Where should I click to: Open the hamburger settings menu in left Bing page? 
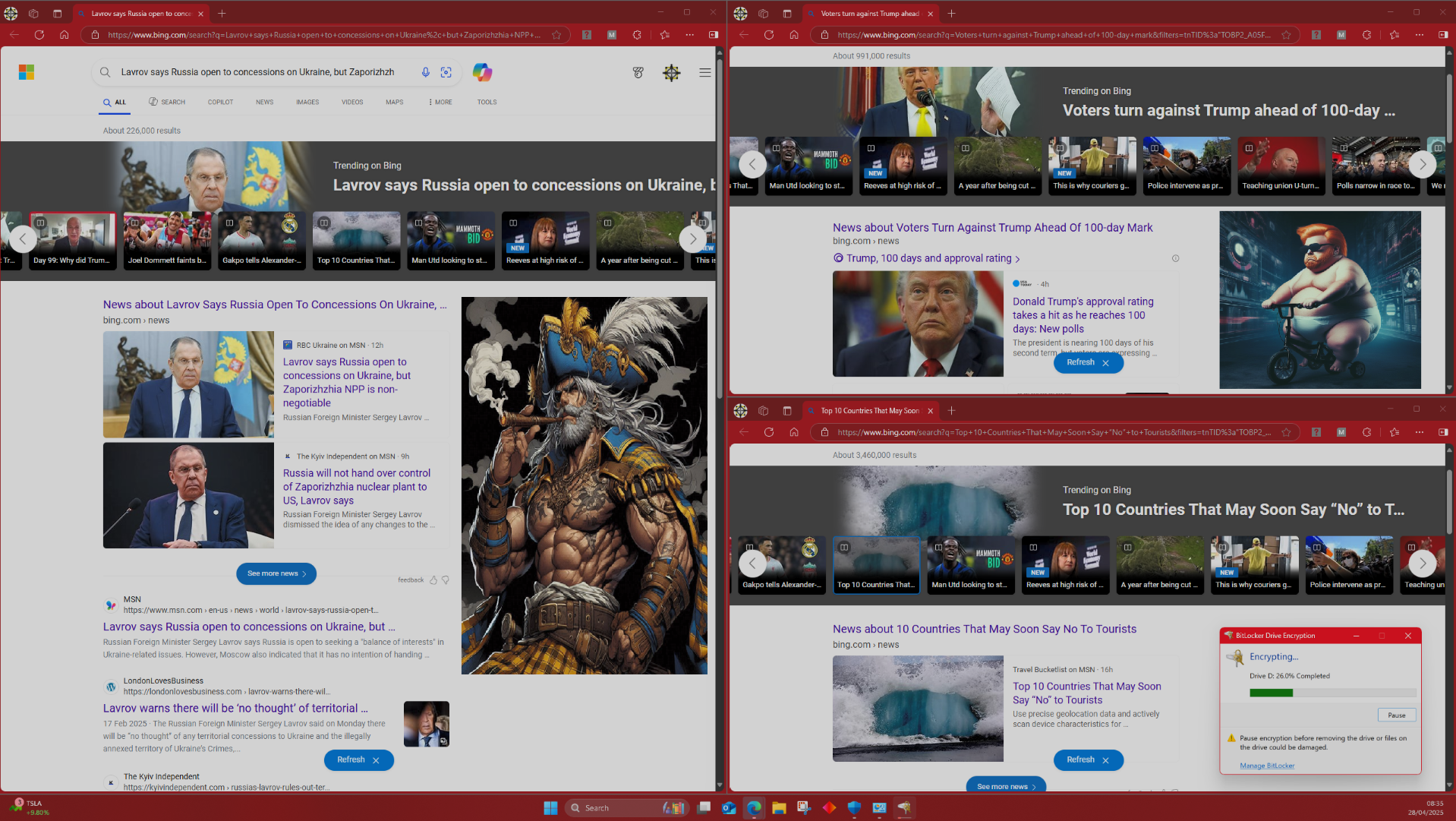704,73
